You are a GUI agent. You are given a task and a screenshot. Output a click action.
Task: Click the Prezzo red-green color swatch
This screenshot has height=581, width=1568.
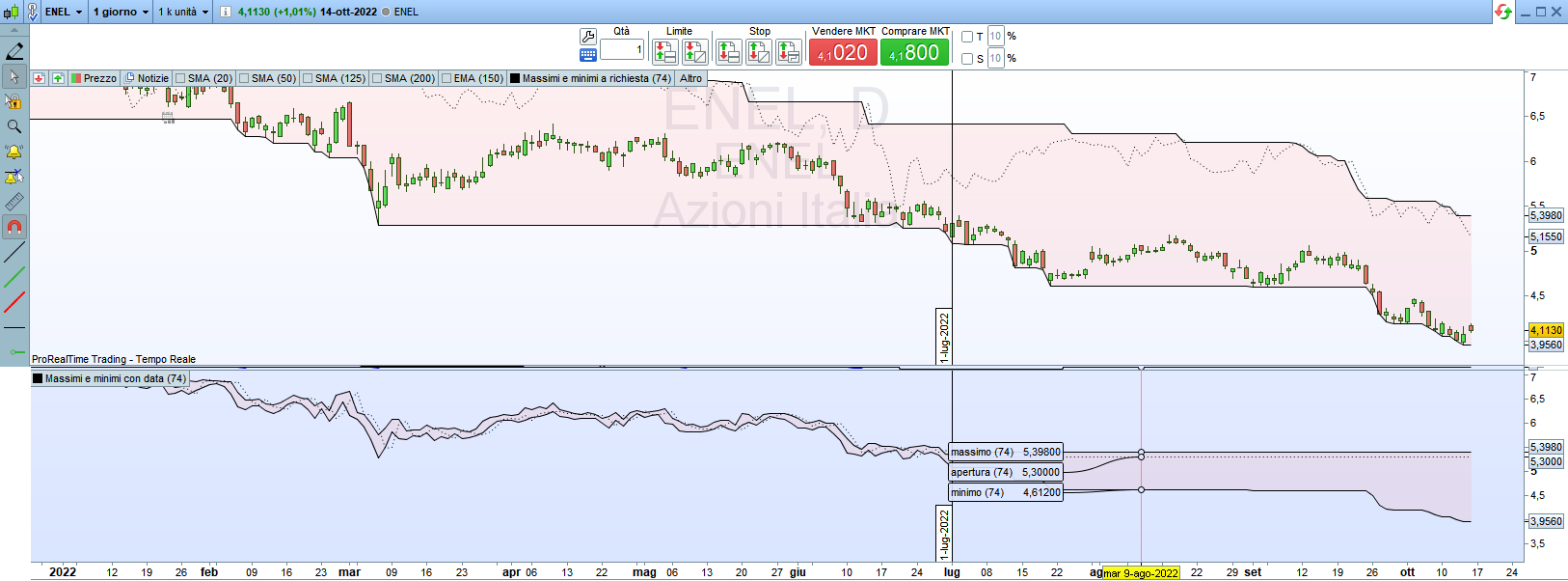tap(76, 78)
